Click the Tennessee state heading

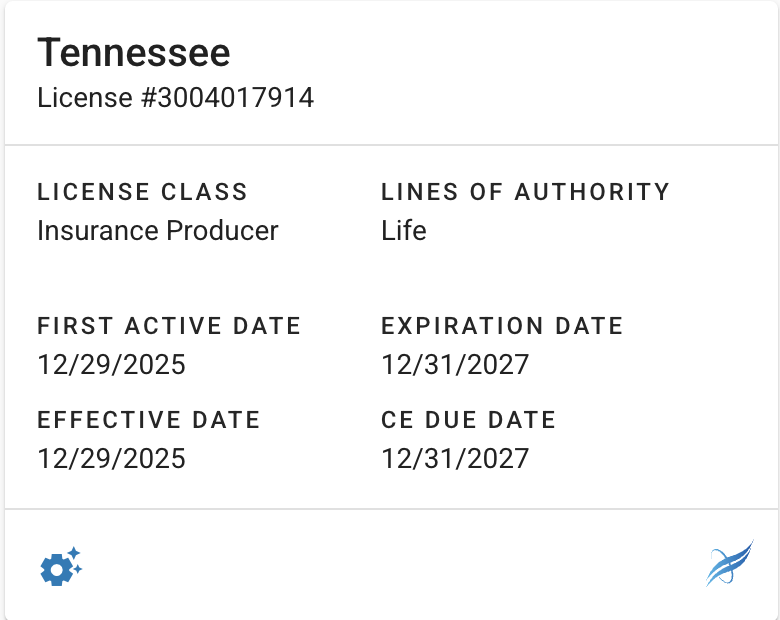[x=133, y=52]
